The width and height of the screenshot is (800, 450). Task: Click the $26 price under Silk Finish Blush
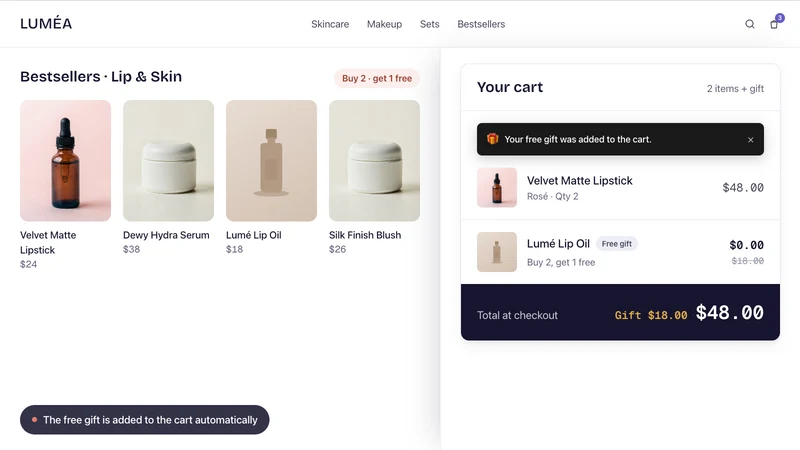[337, 249]
